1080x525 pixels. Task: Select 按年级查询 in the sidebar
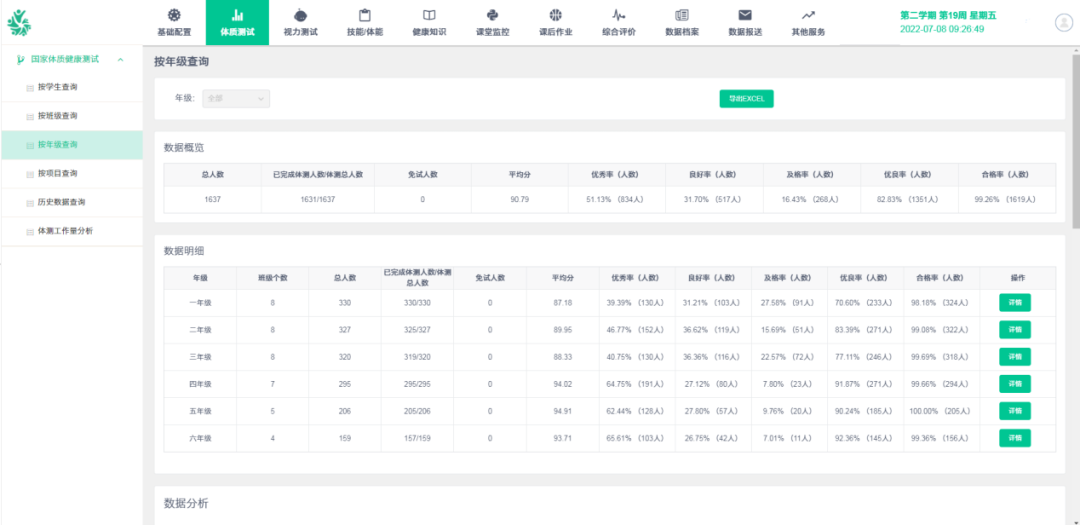pos(72,145)
